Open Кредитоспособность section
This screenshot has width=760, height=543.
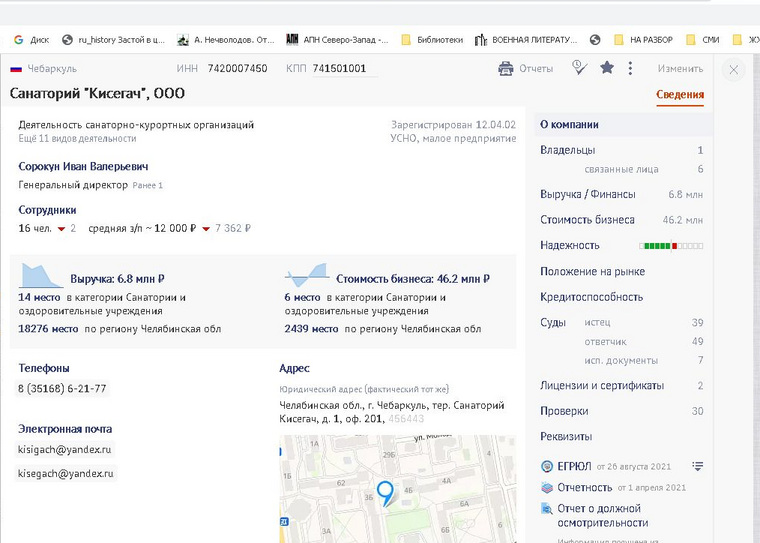coord(591,297)
